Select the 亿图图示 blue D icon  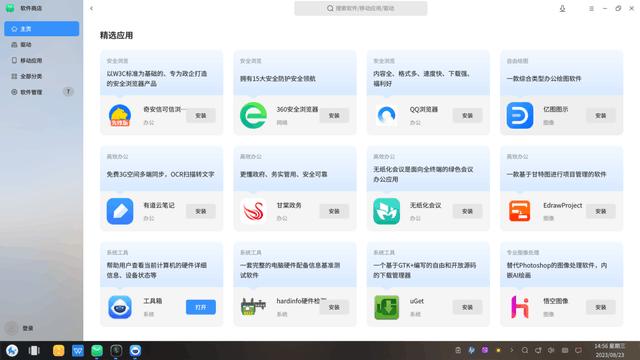pyautogui.click(x=520, y=116)
